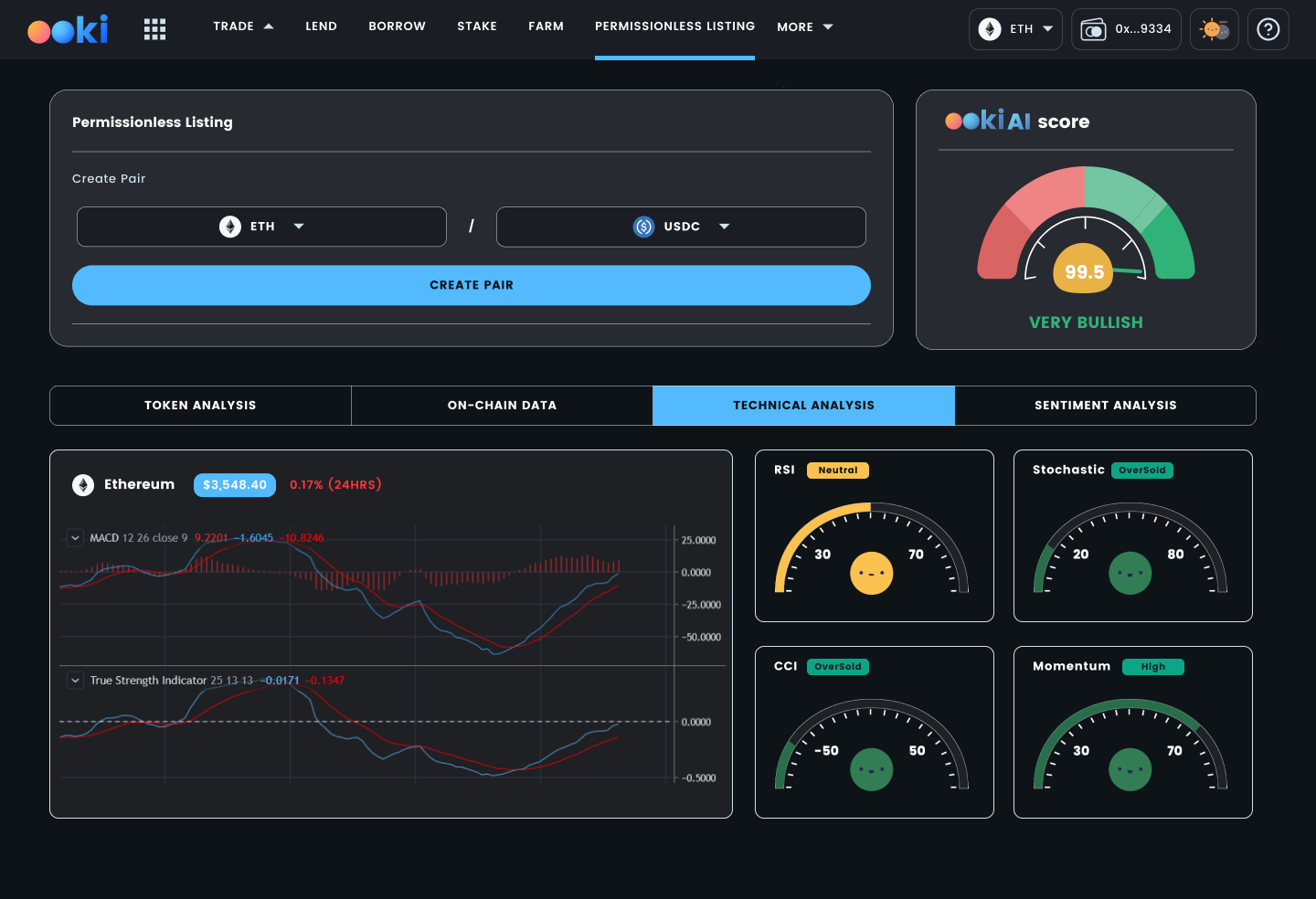Click the MACD value 9.2201
The image size is (1316, 899).
tap(211, 538)
